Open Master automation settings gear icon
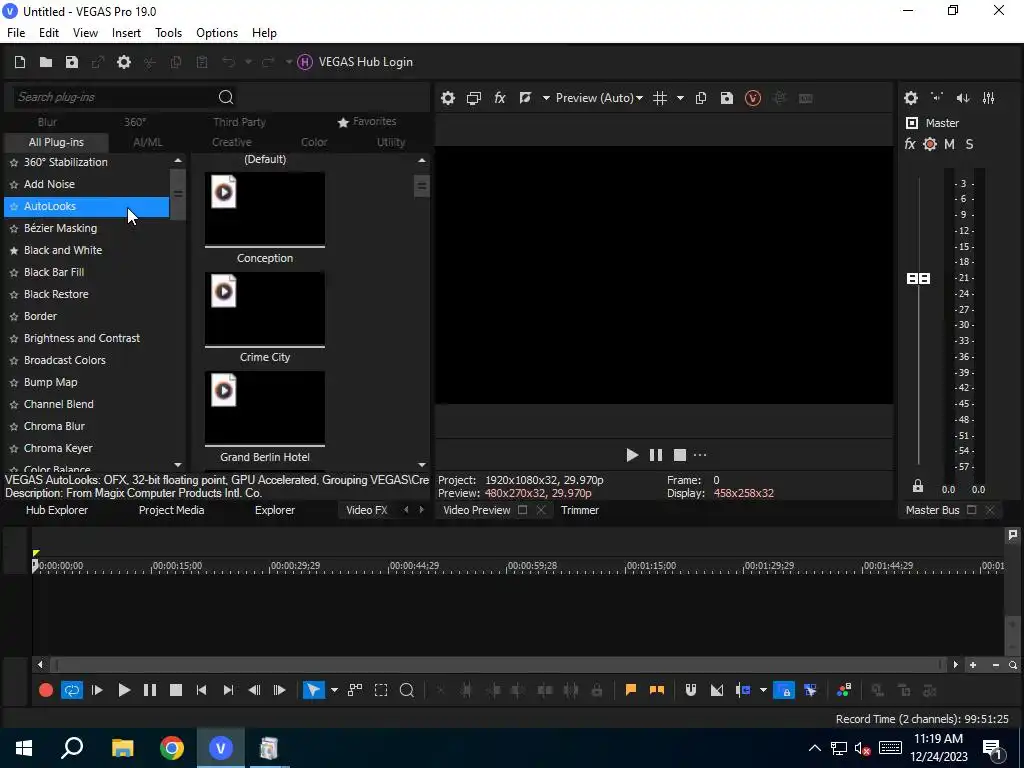 point(930,144)
